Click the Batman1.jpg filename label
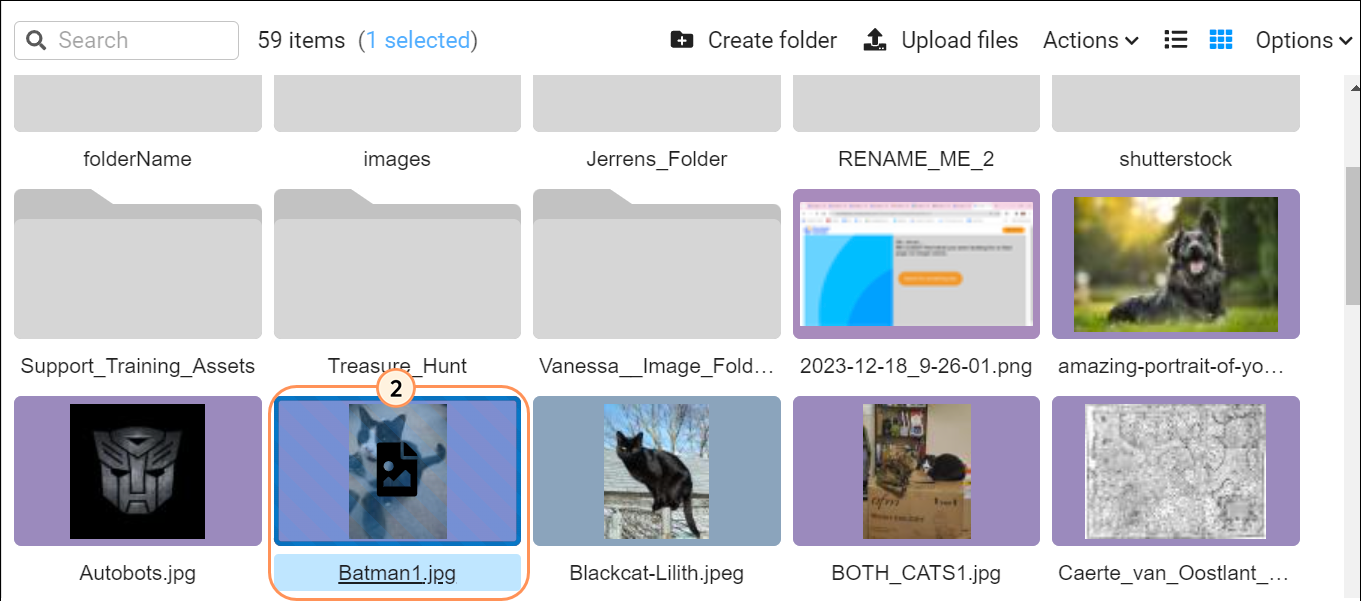 point(397,573)
